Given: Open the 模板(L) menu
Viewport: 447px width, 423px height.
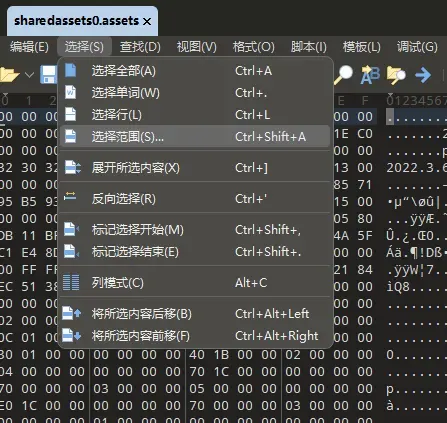Looking at the screenshot, I should (x=362, y=47).
